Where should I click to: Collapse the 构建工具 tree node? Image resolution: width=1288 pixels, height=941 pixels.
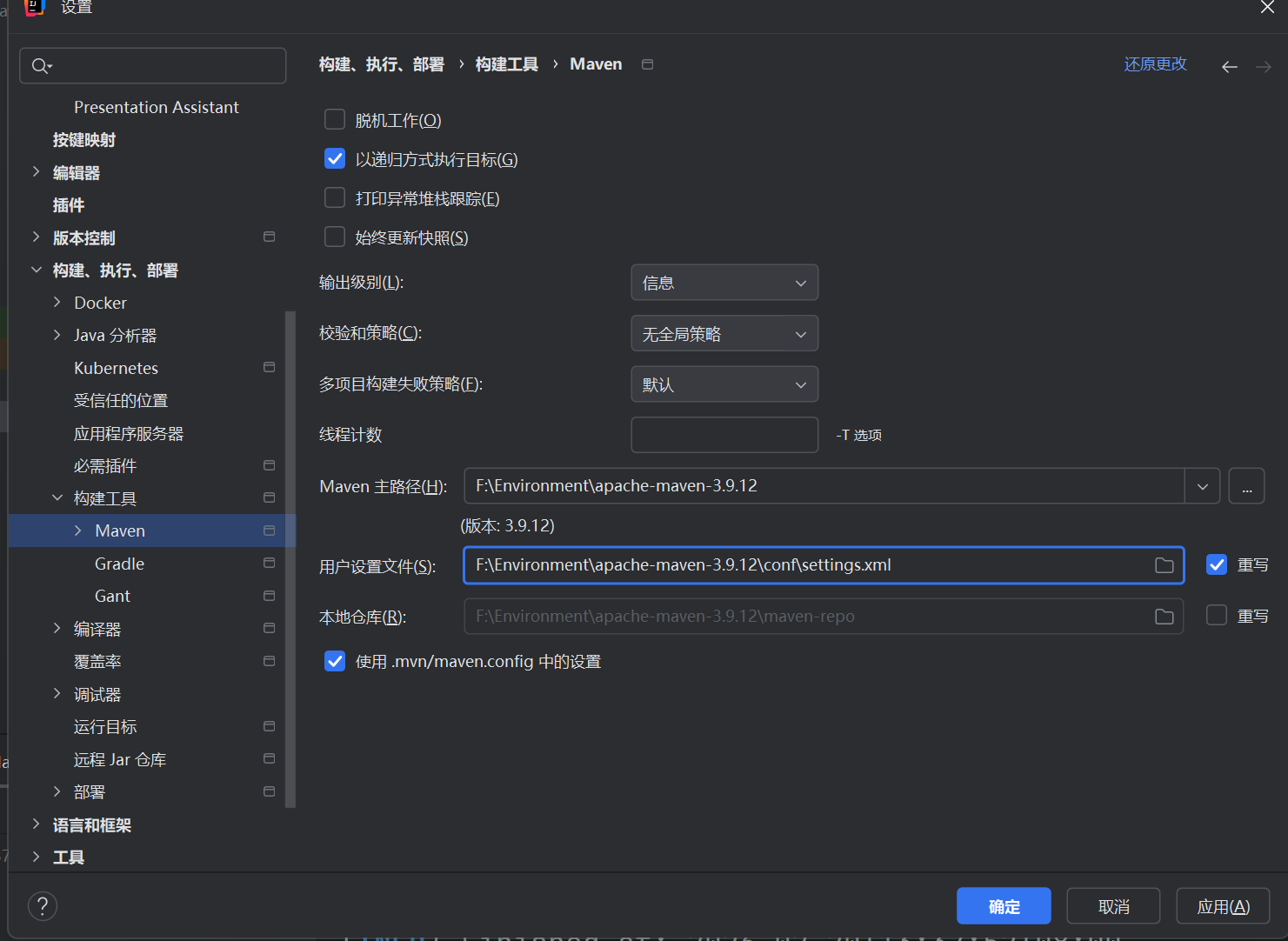(x=57, y=497)
